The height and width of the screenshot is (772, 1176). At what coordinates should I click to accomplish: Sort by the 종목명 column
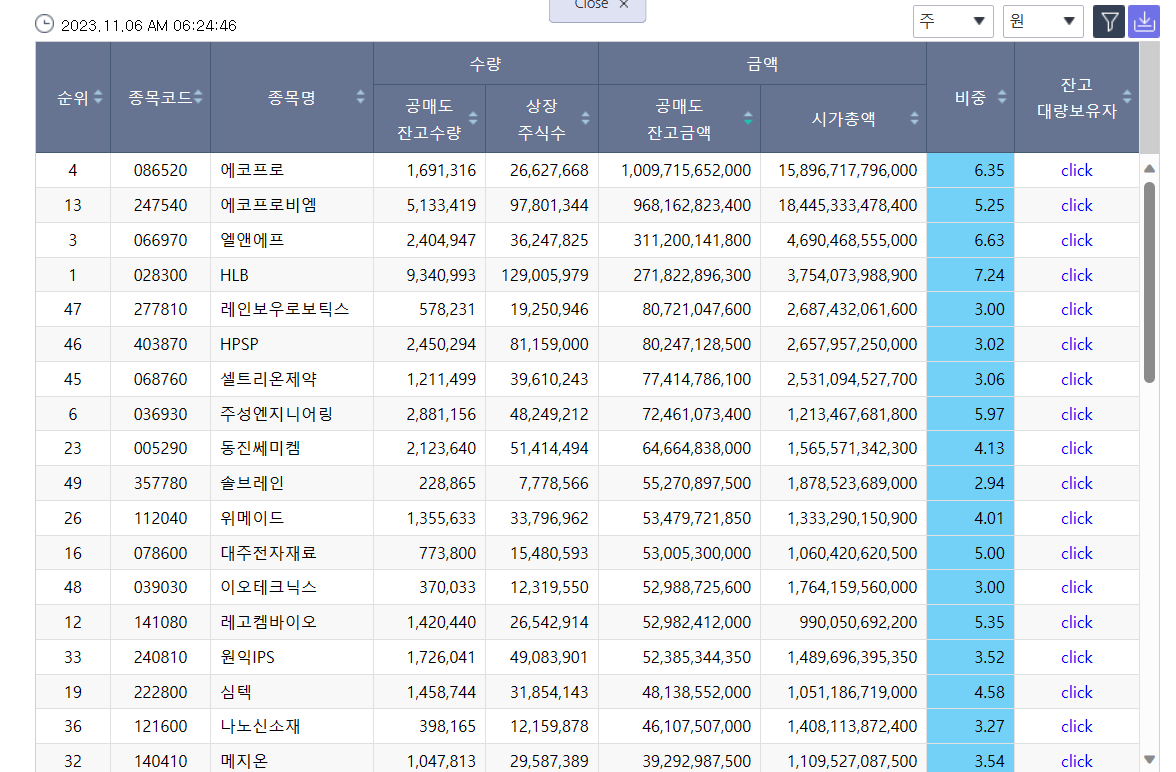(359, 97)
